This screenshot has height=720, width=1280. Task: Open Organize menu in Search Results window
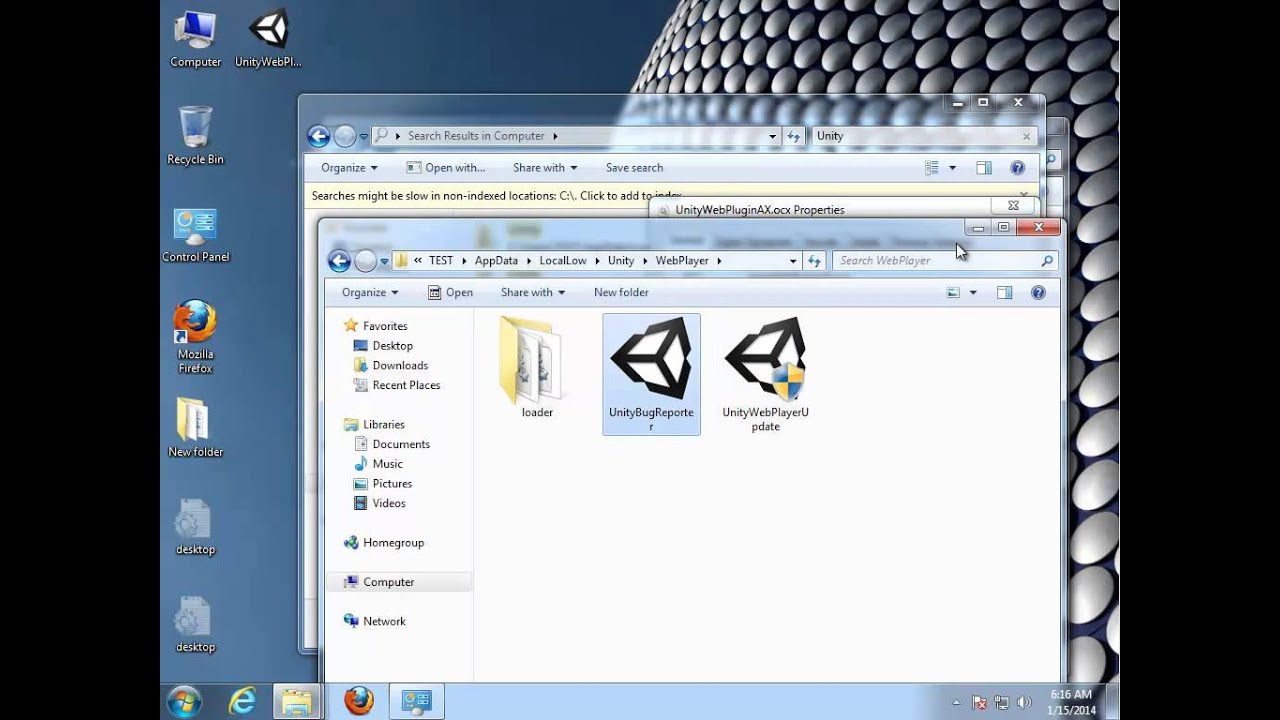coord(349,168)
